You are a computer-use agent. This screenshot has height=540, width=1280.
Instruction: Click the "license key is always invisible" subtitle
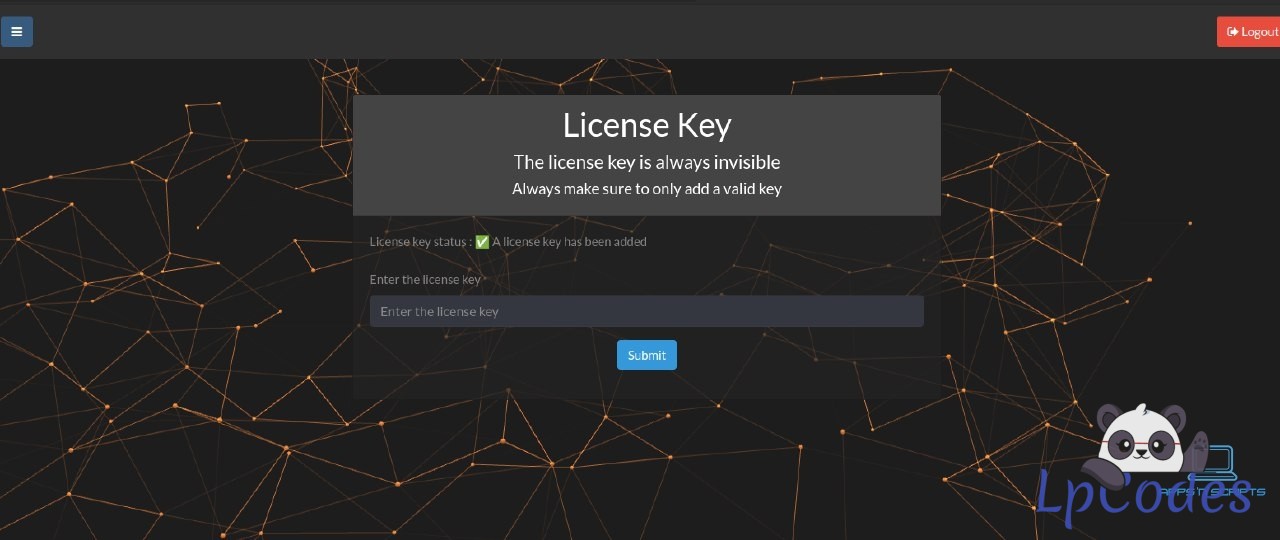[646, 162]
